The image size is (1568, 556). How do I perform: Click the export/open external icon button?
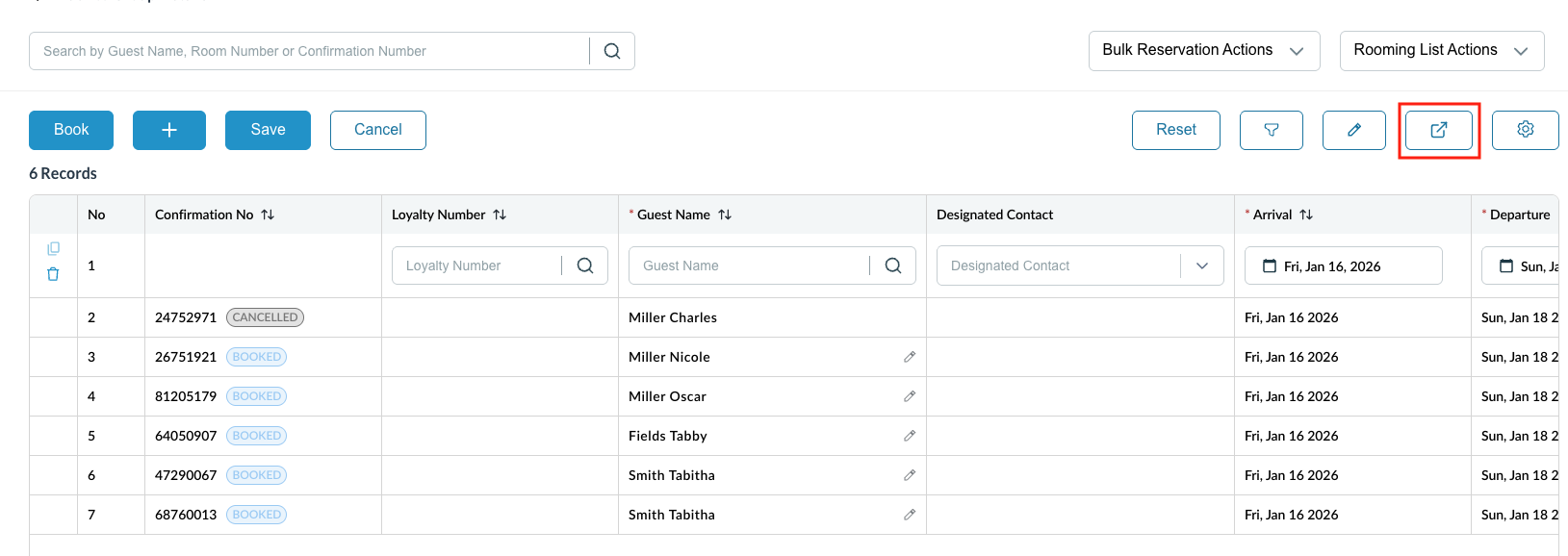tap(1438, 130)
